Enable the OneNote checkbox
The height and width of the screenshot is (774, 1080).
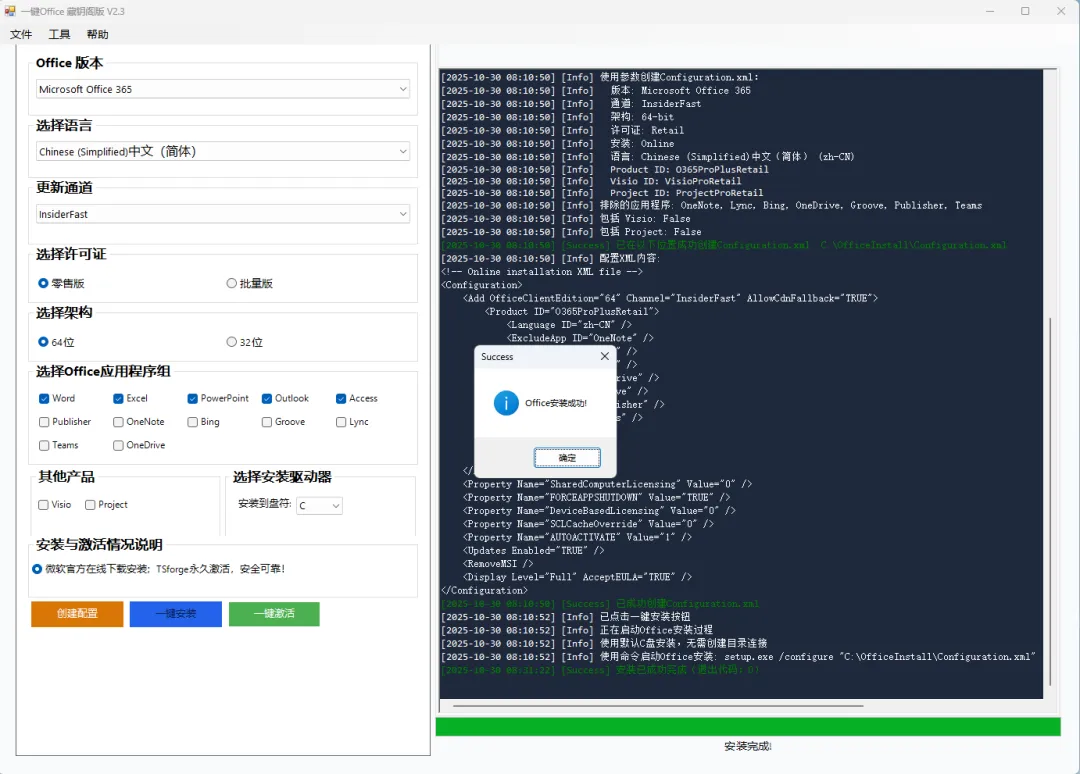(x=118, y=422)
